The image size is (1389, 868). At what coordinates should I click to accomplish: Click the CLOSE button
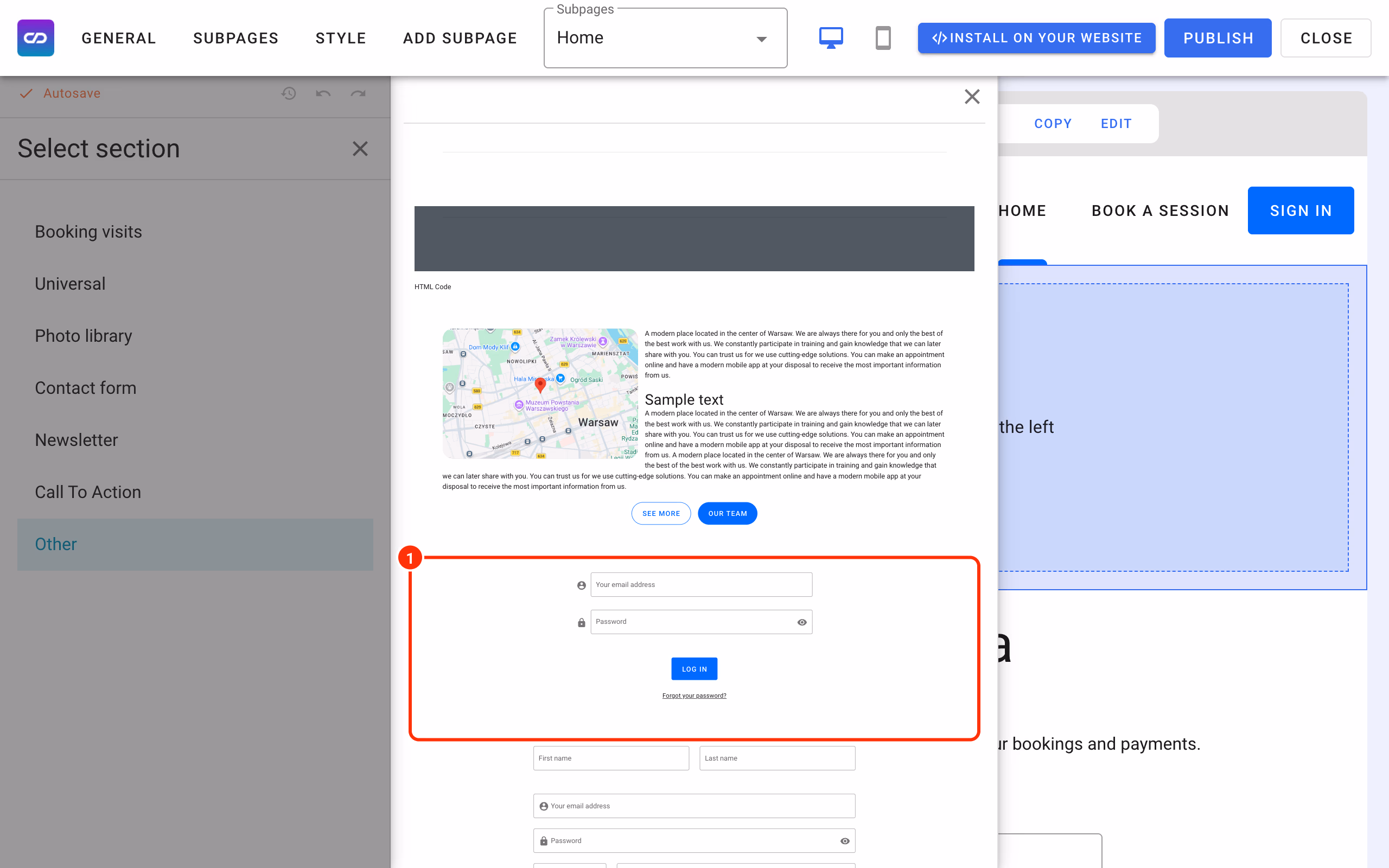pyautogui.click(x=1326, y=38)
